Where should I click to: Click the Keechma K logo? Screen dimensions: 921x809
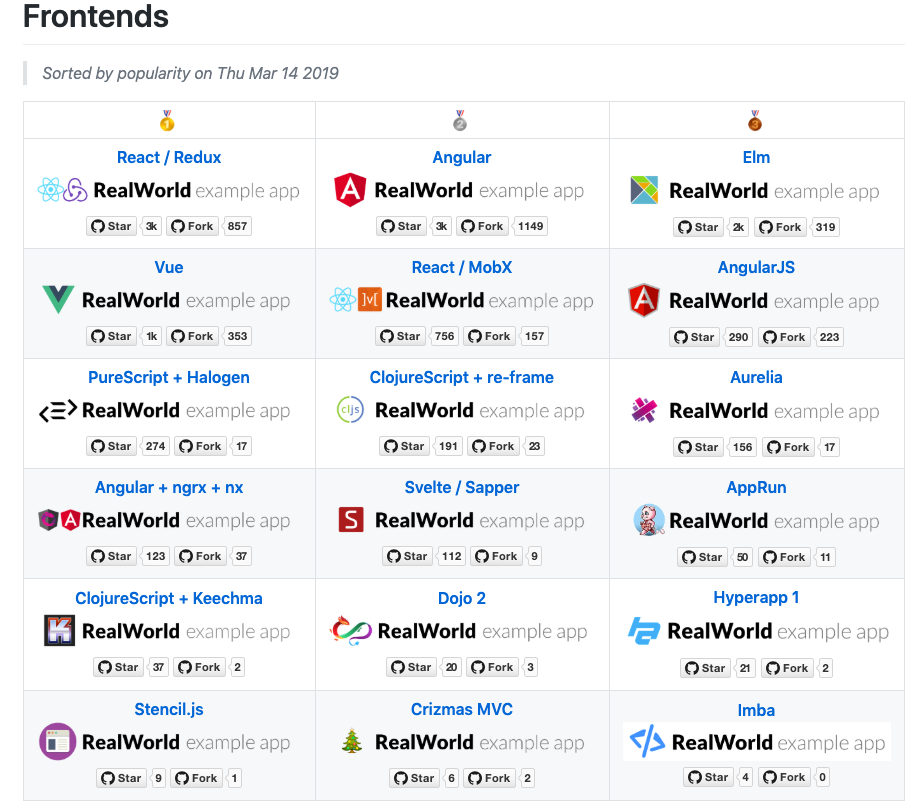pos(59,630)
